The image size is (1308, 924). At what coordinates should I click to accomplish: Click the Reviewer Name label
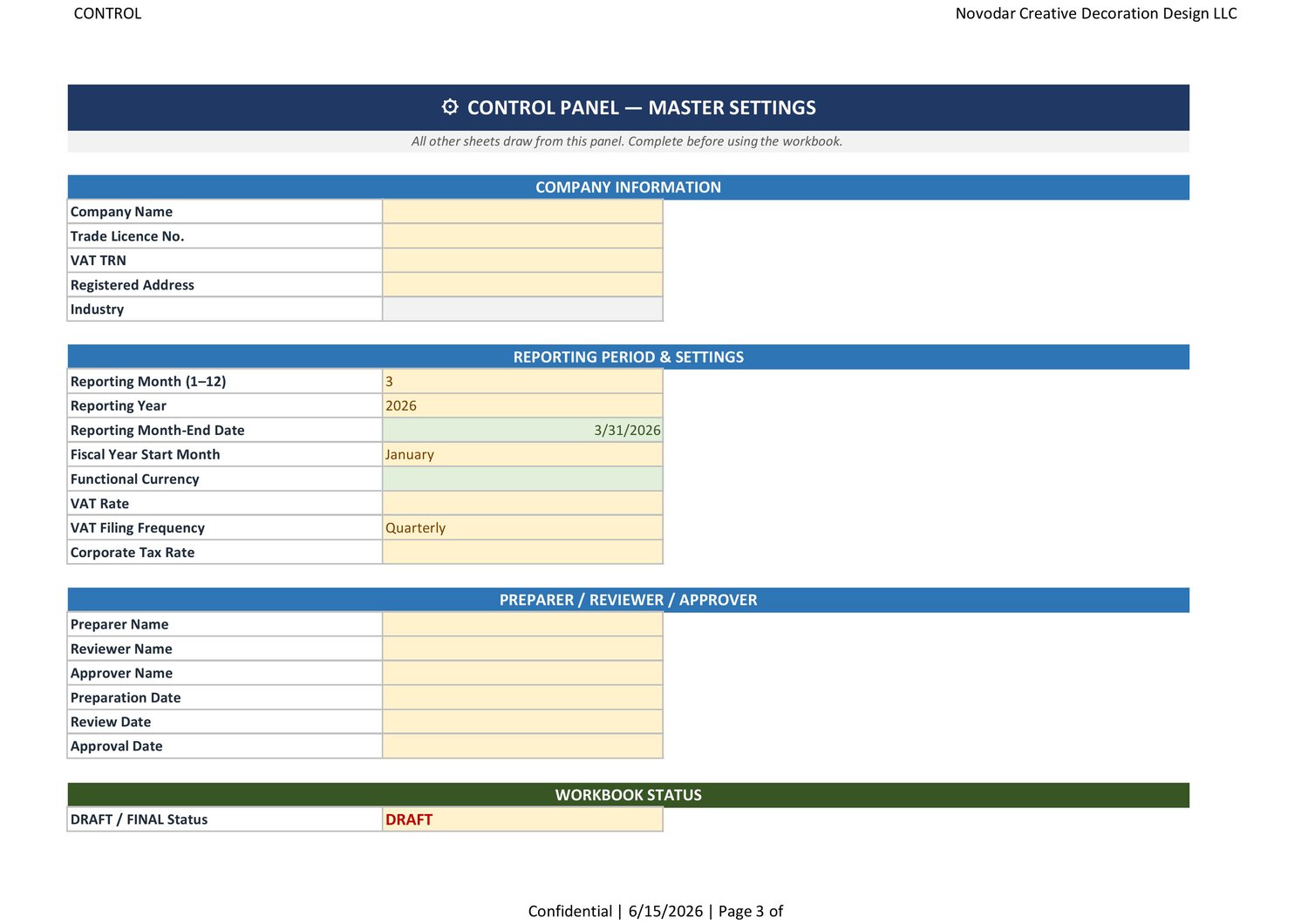[x=121, y=649]
